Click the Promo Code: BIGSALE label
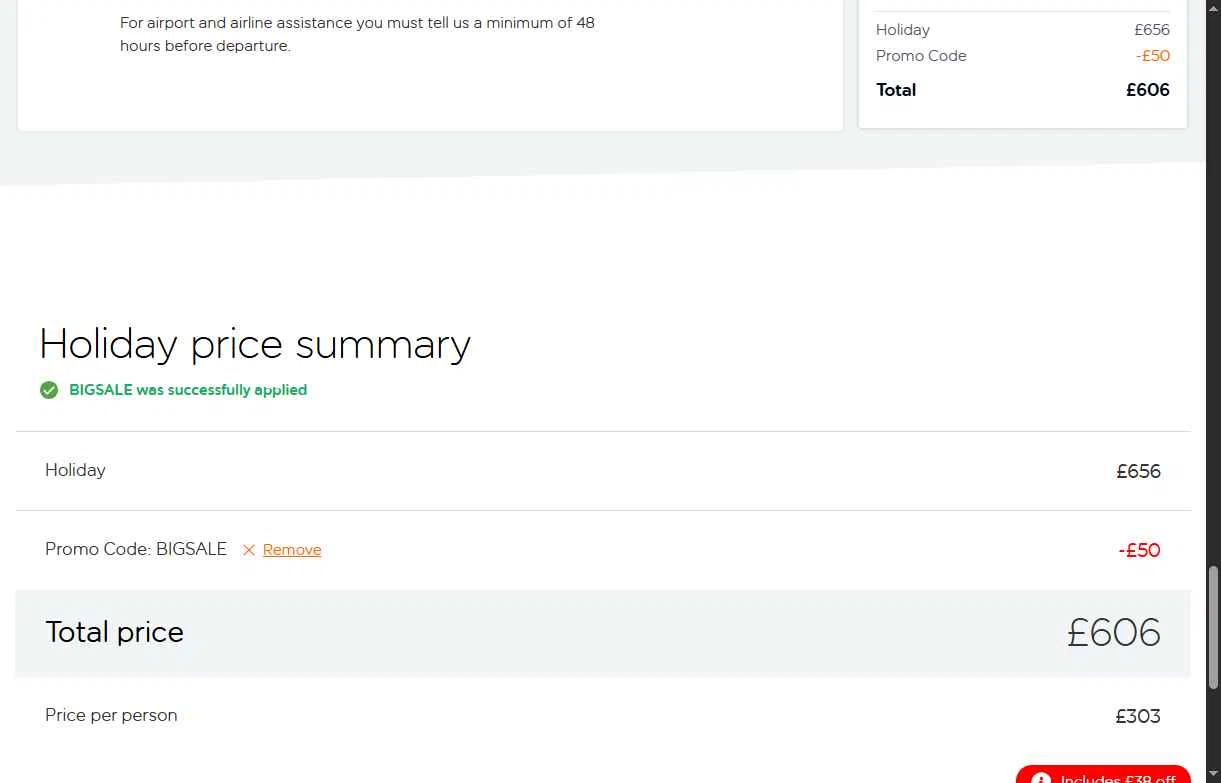Viewport: 1221px width, 783px height. pyautogui.click(x=136, y=549)
